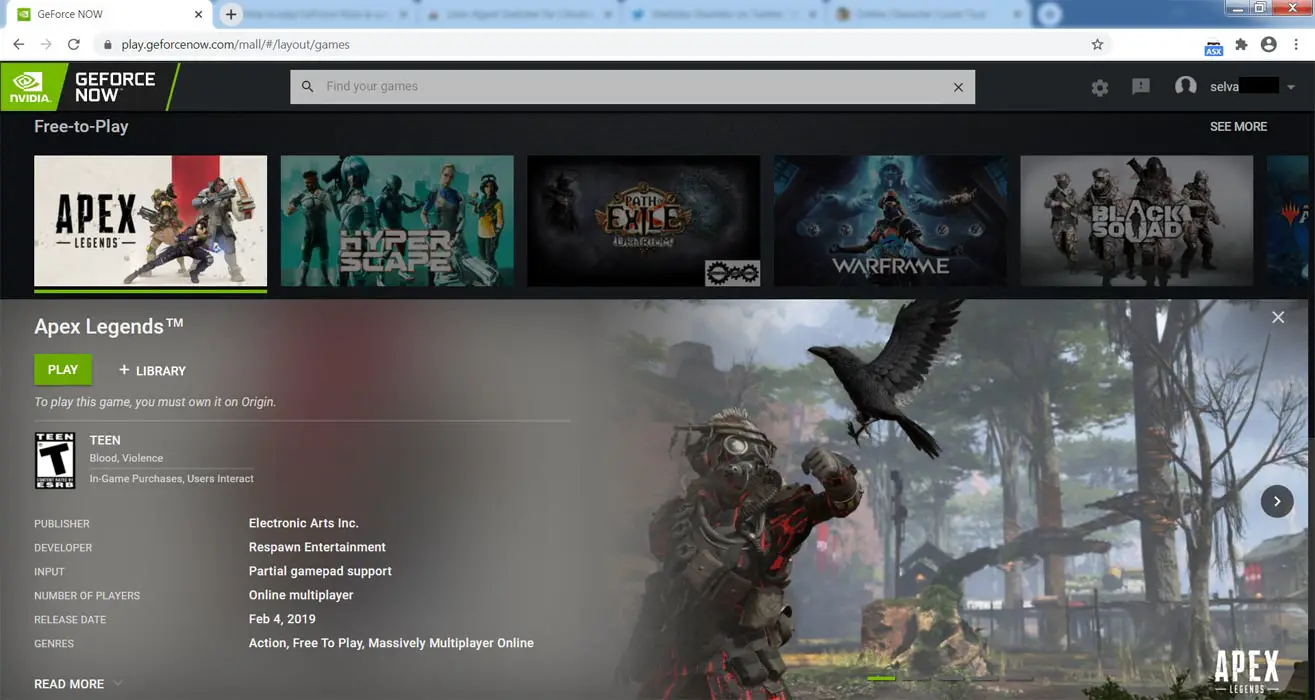Show next screenshot with arrow button

(x=1277, y=501)
